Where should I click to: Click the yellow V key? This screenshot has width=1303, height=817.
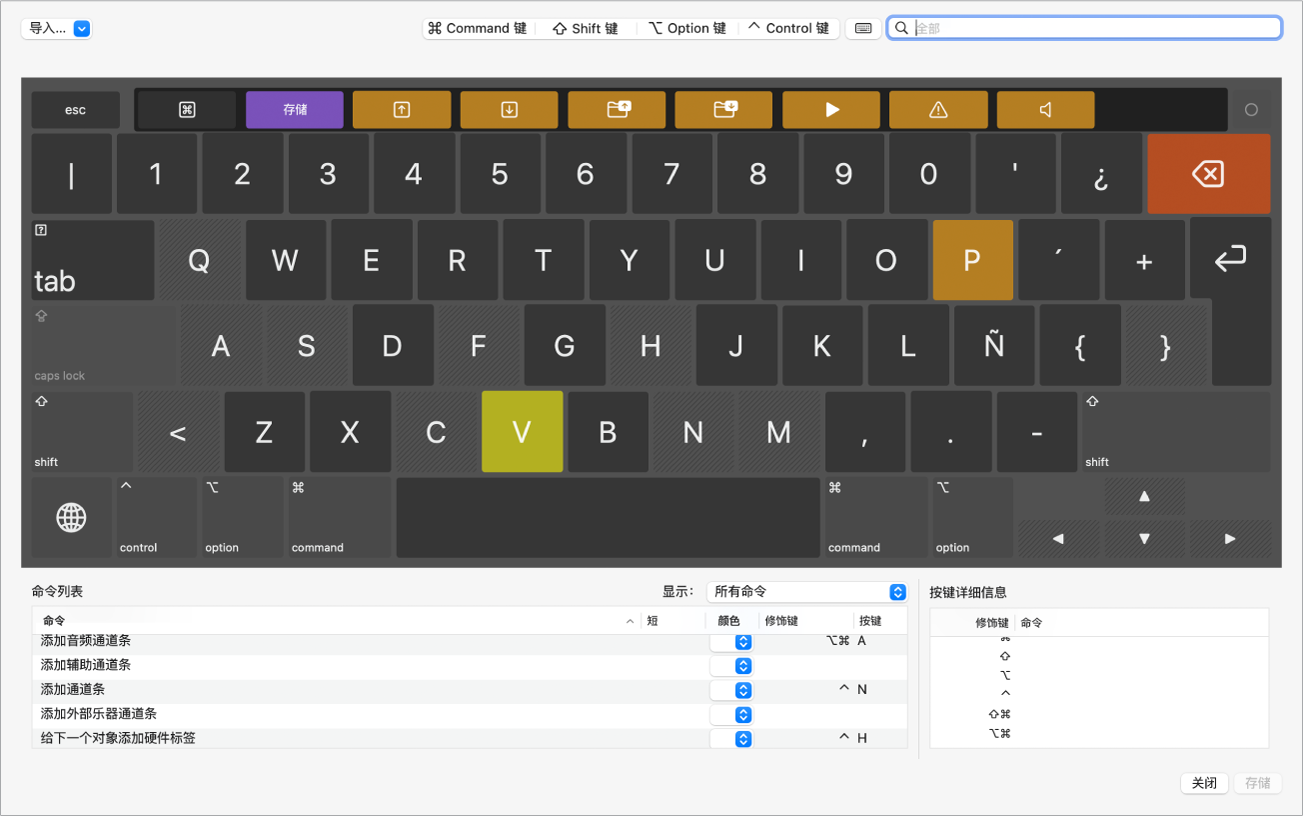522,432
